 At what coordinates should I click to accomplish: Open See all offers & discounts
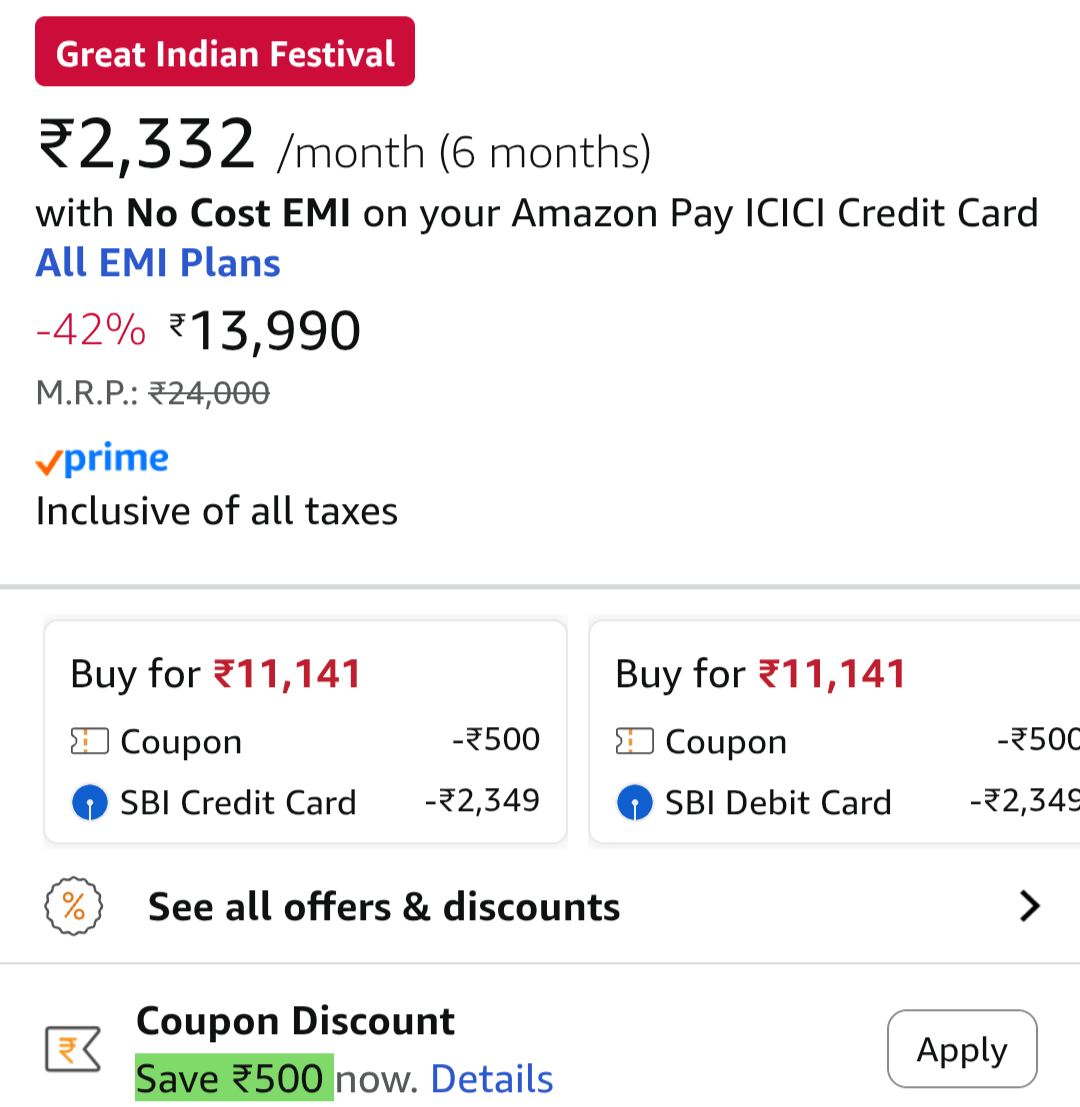384,907
